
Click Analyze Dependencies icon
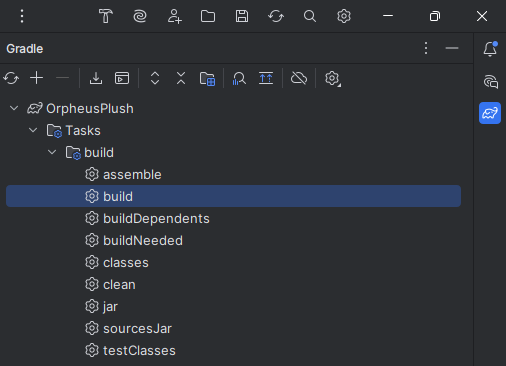[239, 79]
